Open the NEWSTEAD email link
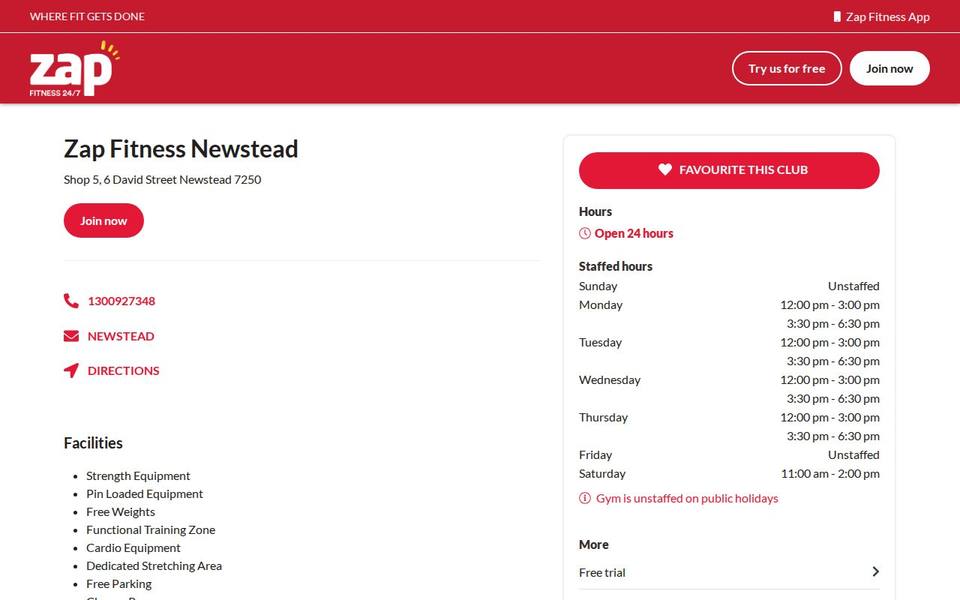This screenshot has height=600, width=960. coord(121,336)
